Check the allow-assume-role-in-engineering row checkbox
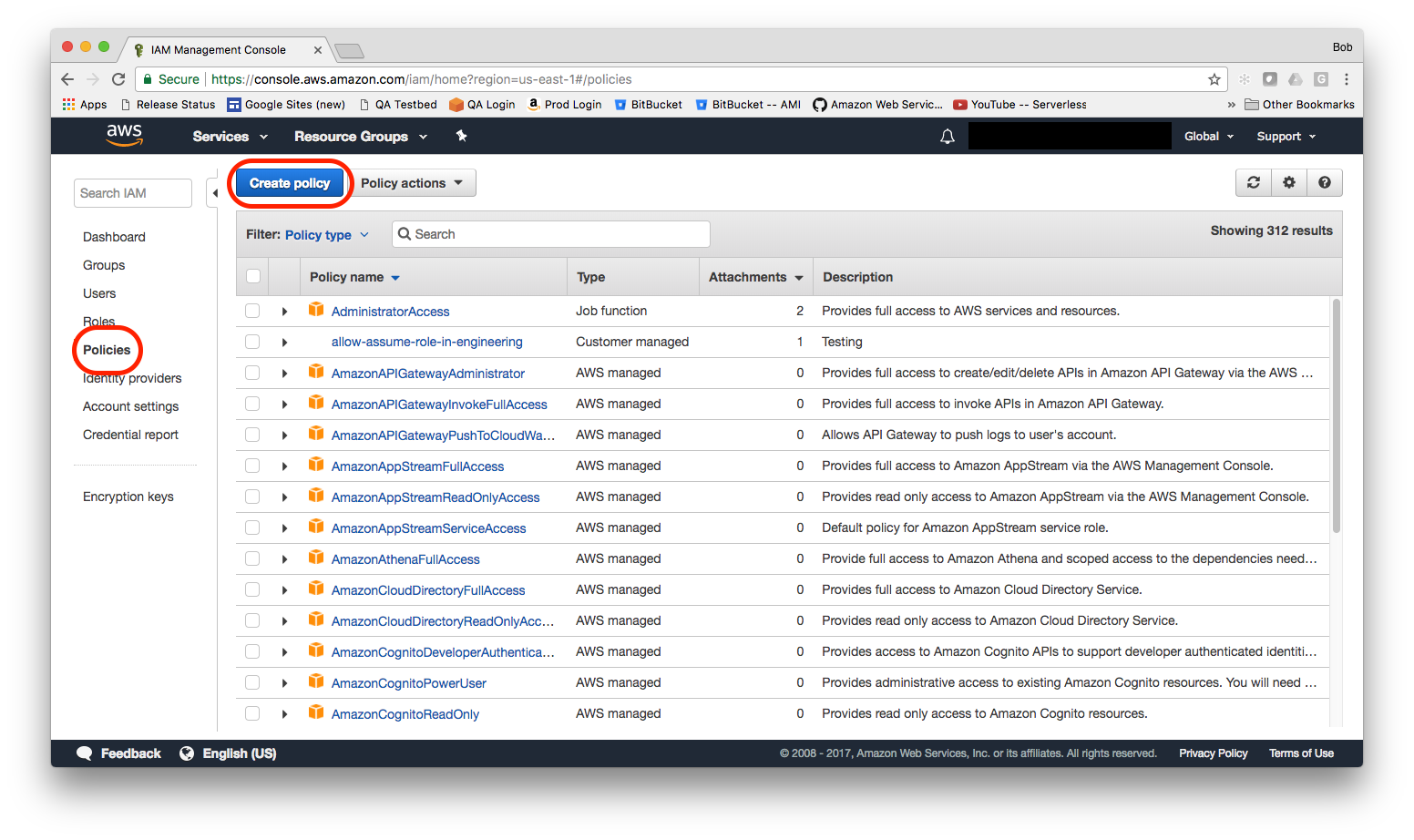 tap(252, 342)
